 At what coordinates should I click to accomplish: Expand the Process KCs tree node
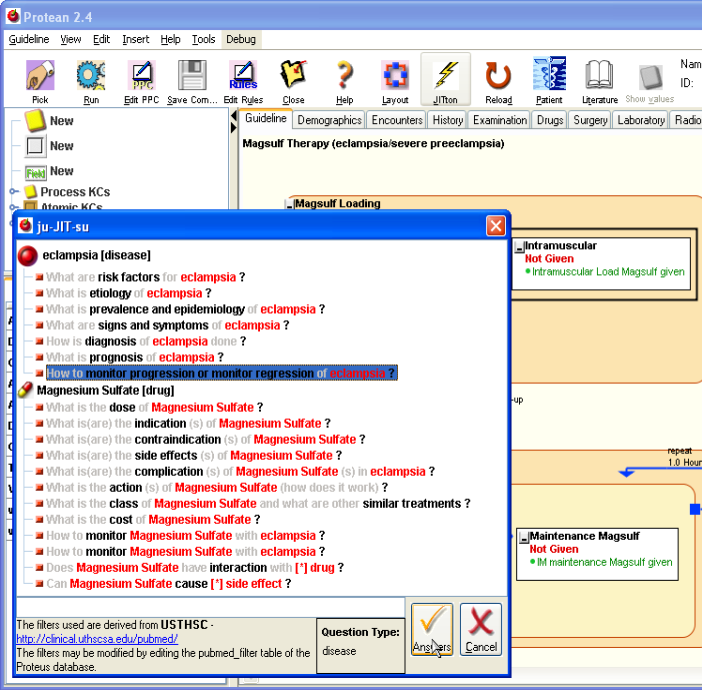pyautogui.click(x=15, y=192)
